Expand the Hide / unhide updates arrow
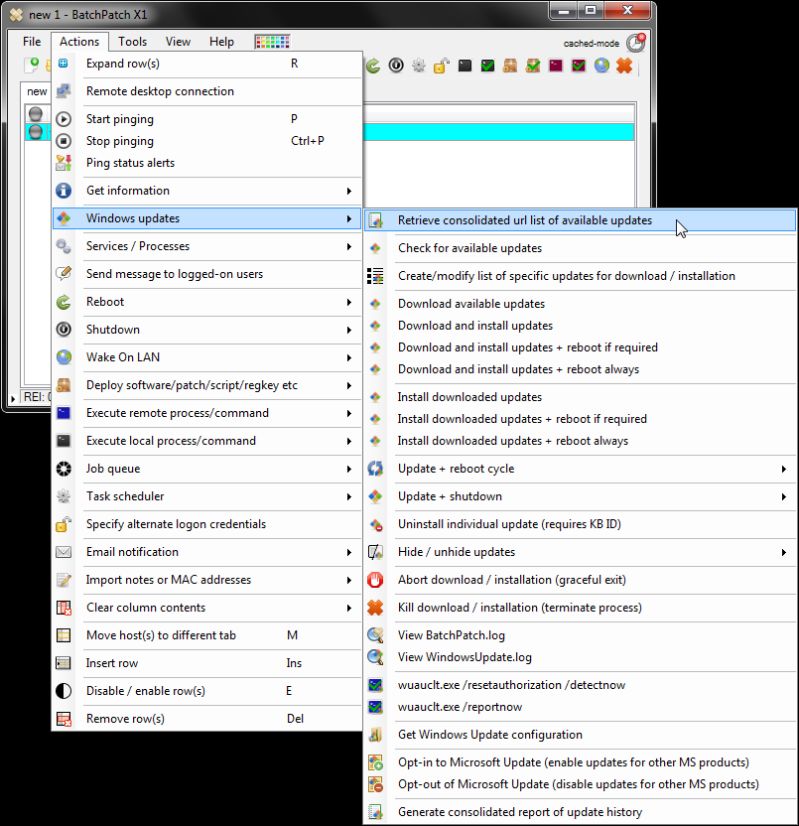The width and height of the screenshot is (799, 826). [x=784, y=553]
